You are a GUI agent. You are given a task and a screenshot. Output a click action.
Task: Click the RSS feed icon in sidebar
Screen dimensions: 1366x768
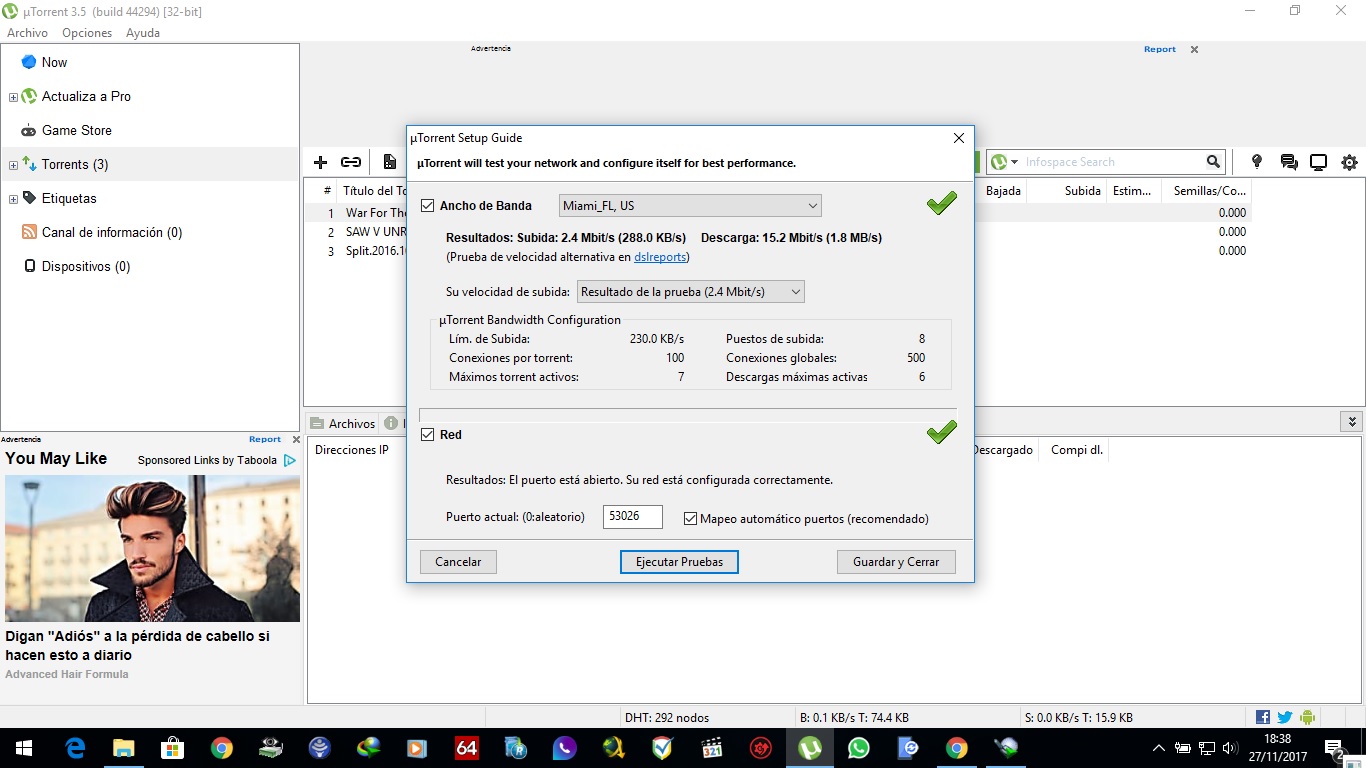click(29, 232)
